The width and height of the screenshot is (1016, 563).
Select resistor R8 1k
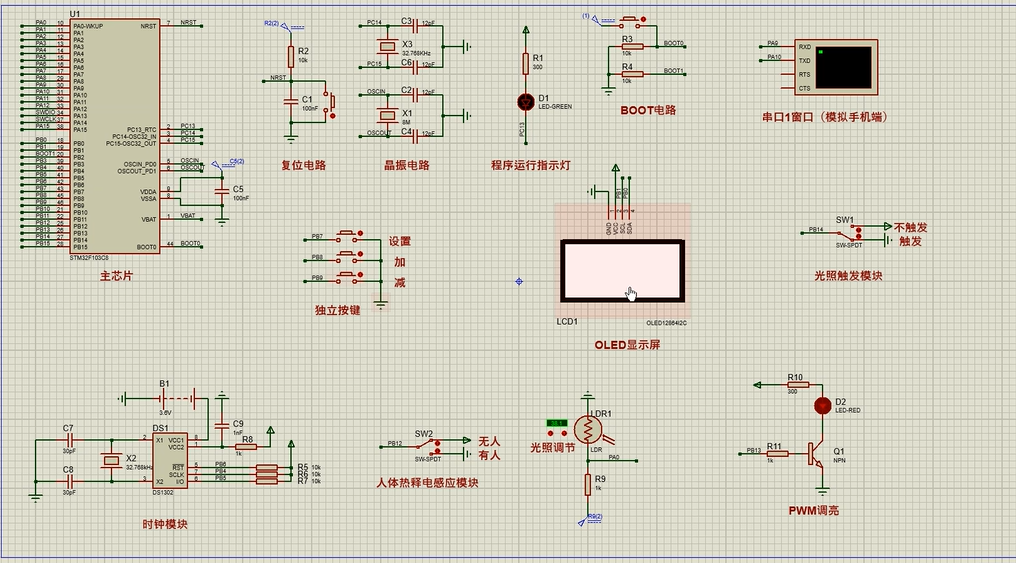246,447
